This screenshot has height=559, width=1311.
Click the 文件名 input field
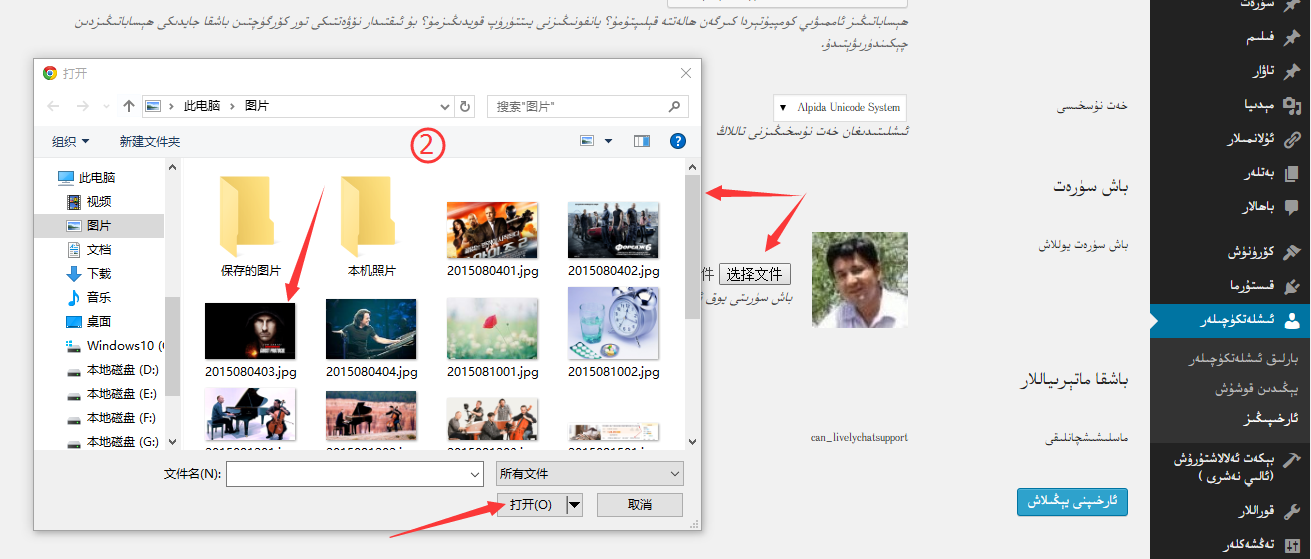pyautogui.click(x=346, y=474)
